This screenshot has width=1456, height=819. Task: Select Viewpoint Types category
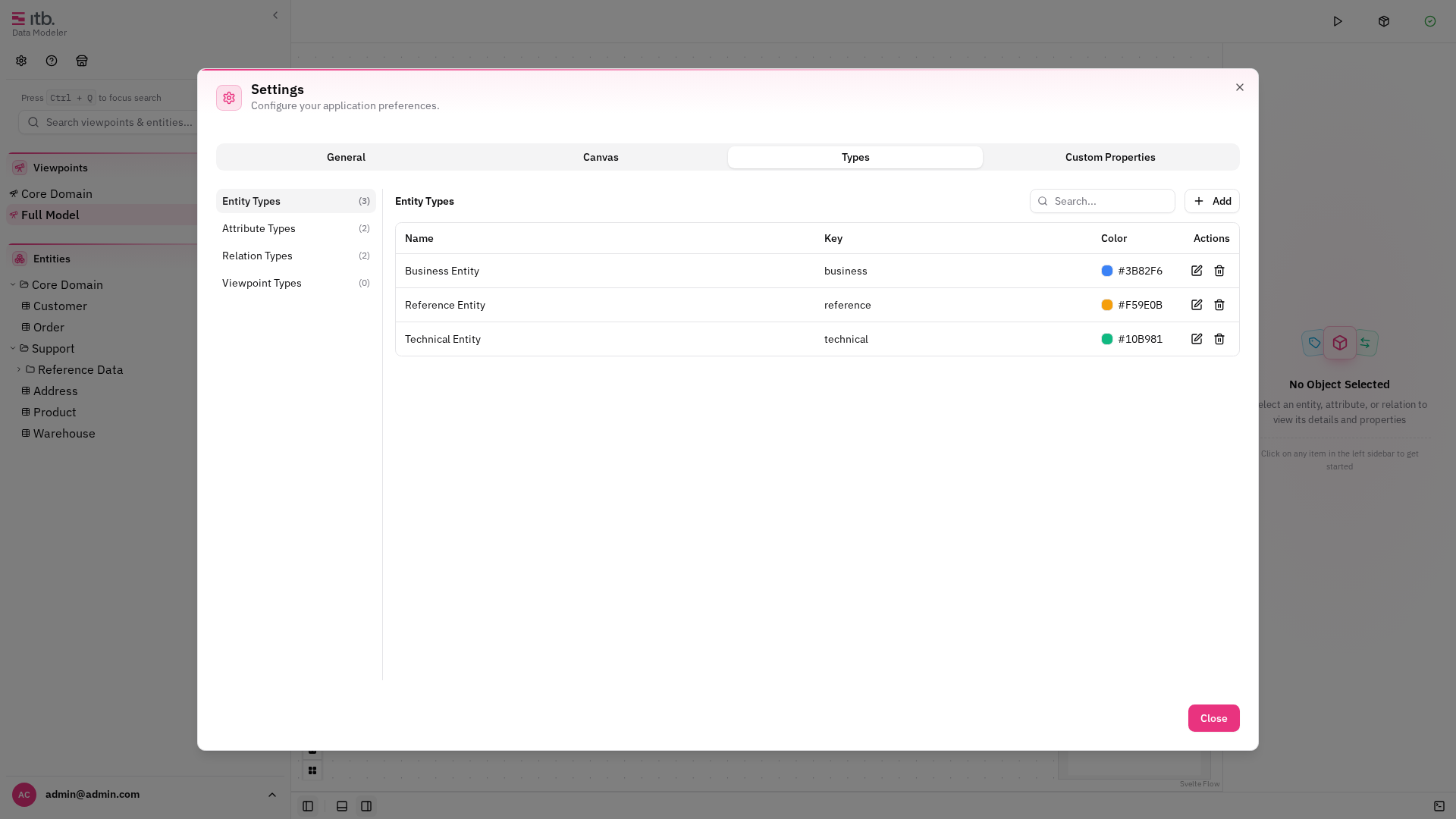296,283
